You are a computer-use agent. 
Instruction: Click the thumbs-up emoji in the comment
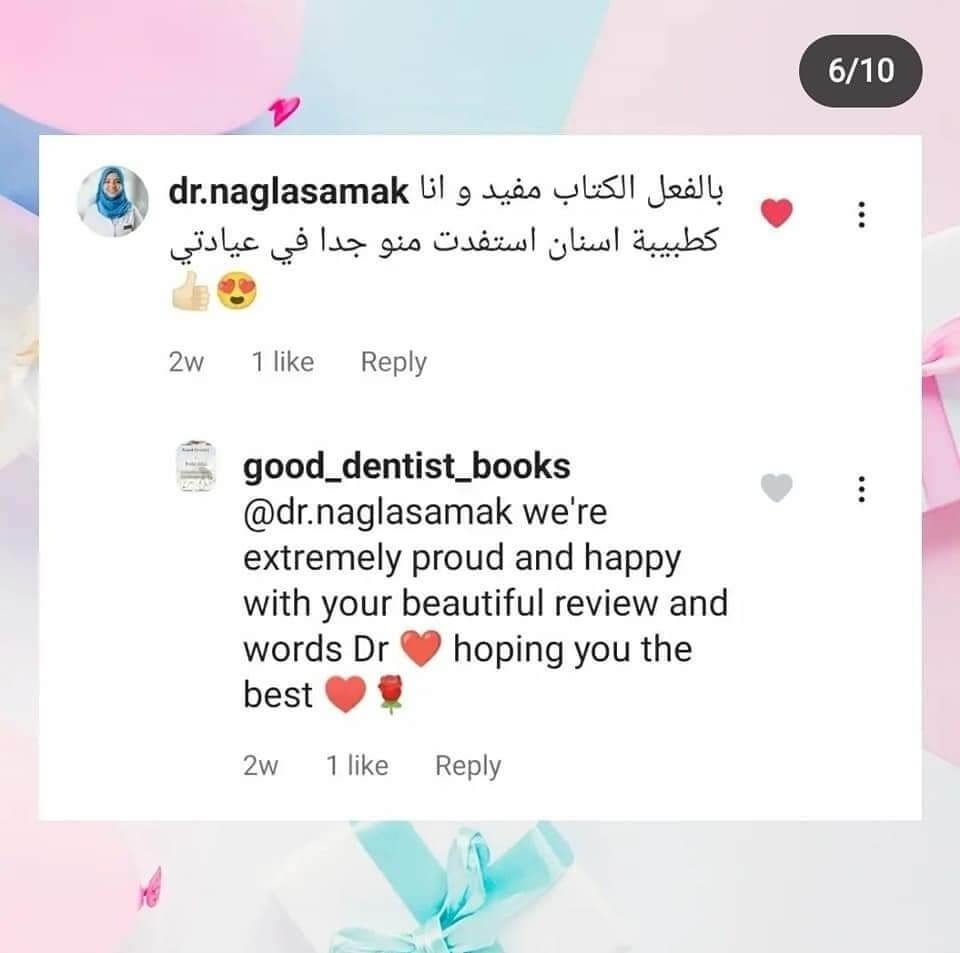(190, 291)
